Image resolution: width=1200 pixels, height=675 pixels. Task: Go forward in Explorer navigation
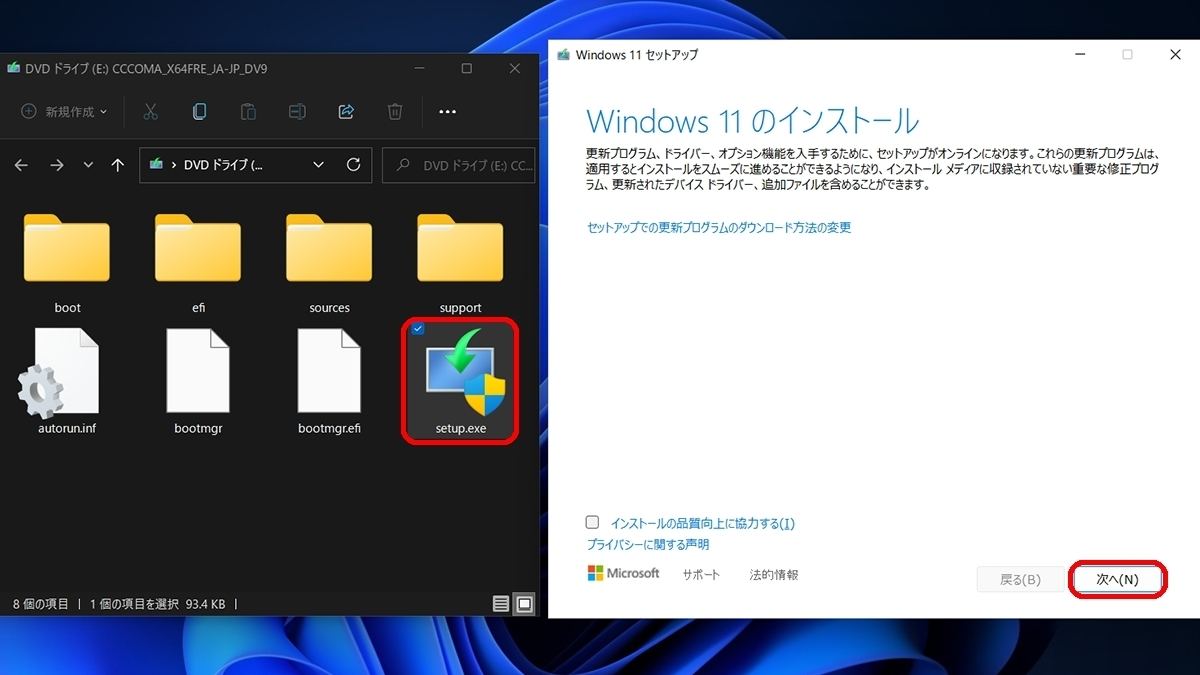coord(56,165)
